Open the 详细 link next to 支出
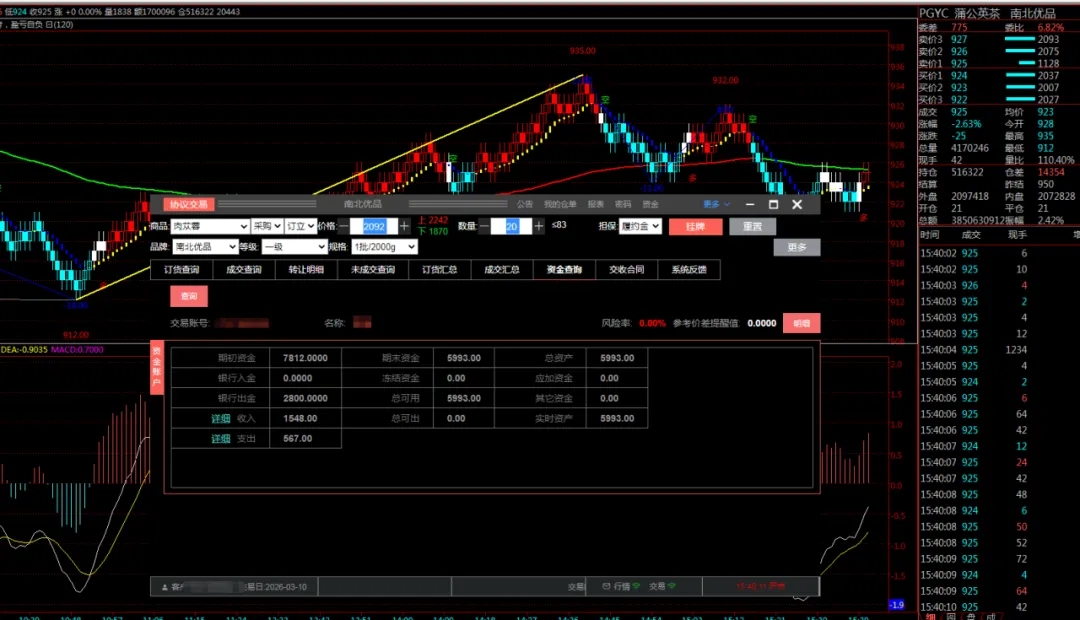 pyautogui.click(x=220, y=438)
